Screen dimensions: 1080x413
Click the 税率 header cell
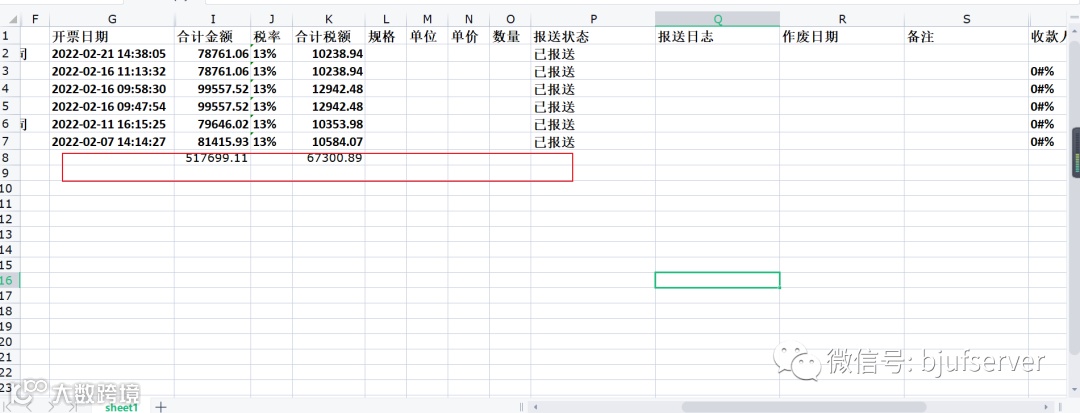click(x=271, y=36)
